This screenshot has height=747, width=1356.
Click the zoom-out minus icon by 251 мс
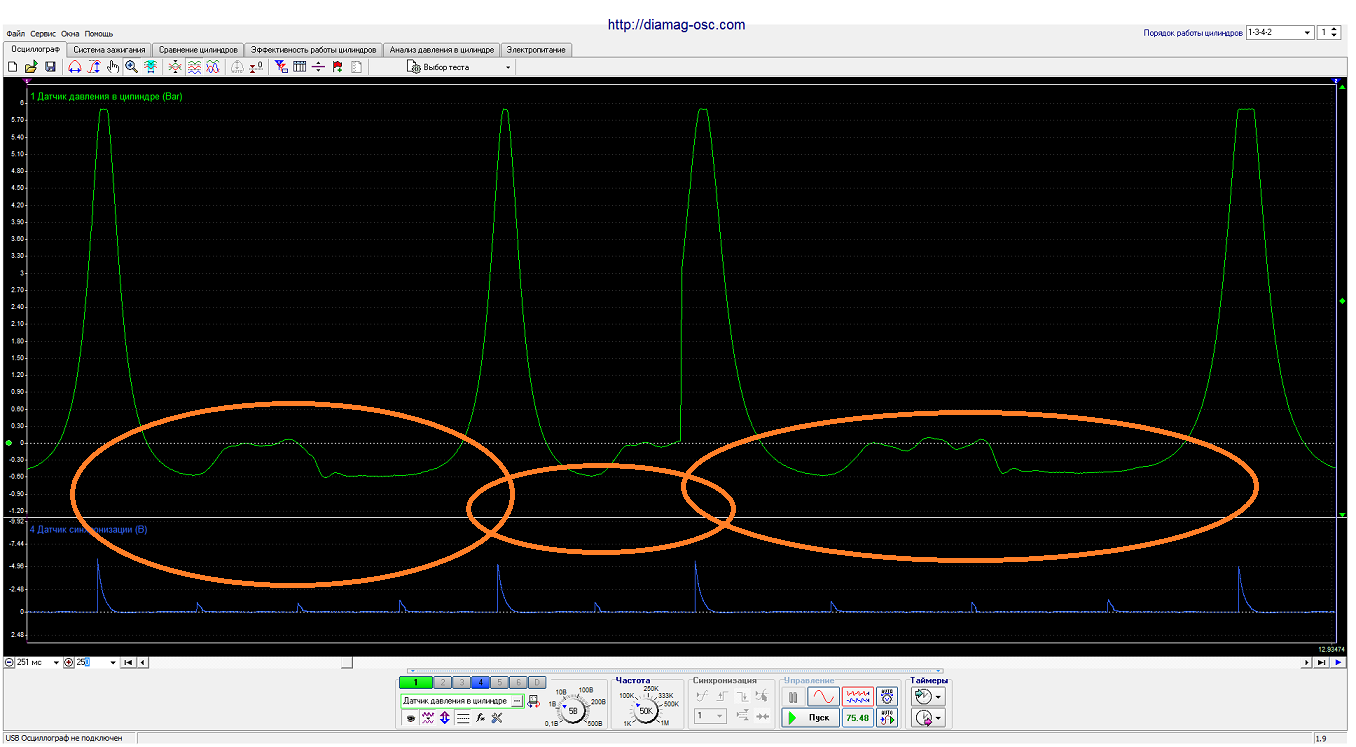coord(10,662)
